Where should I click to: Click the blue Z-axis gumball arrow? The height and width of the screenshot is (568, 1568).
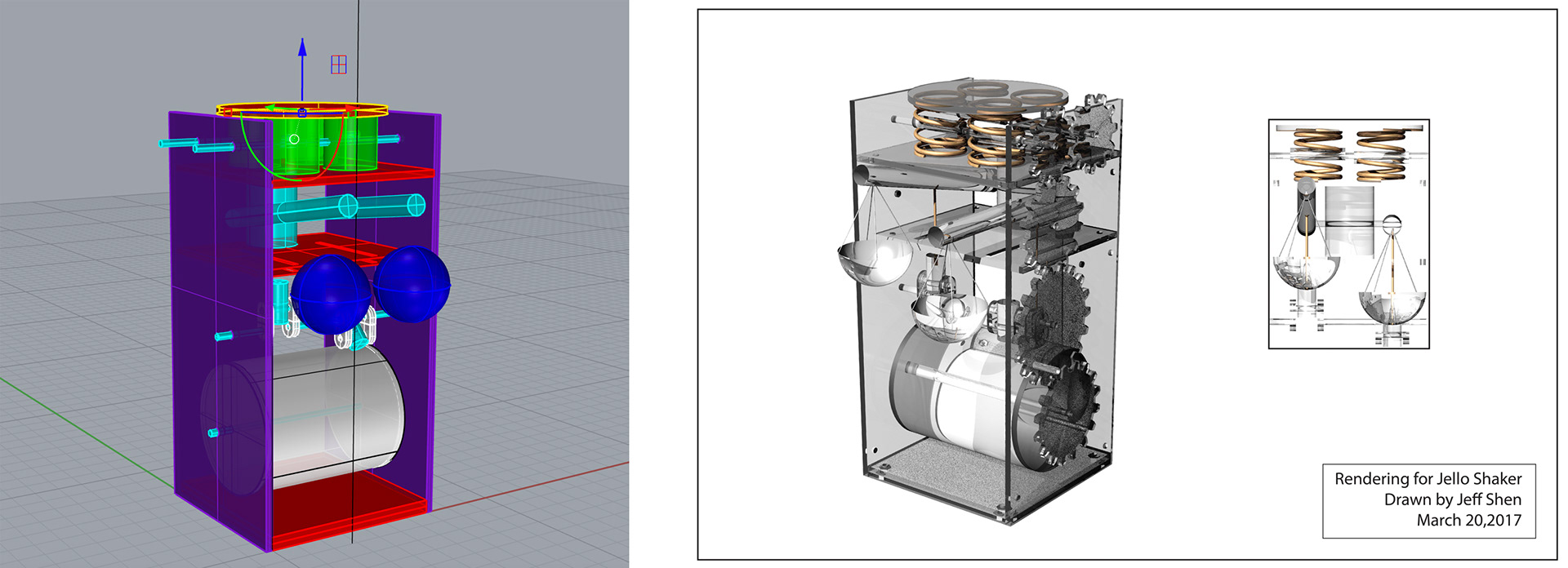302,69
